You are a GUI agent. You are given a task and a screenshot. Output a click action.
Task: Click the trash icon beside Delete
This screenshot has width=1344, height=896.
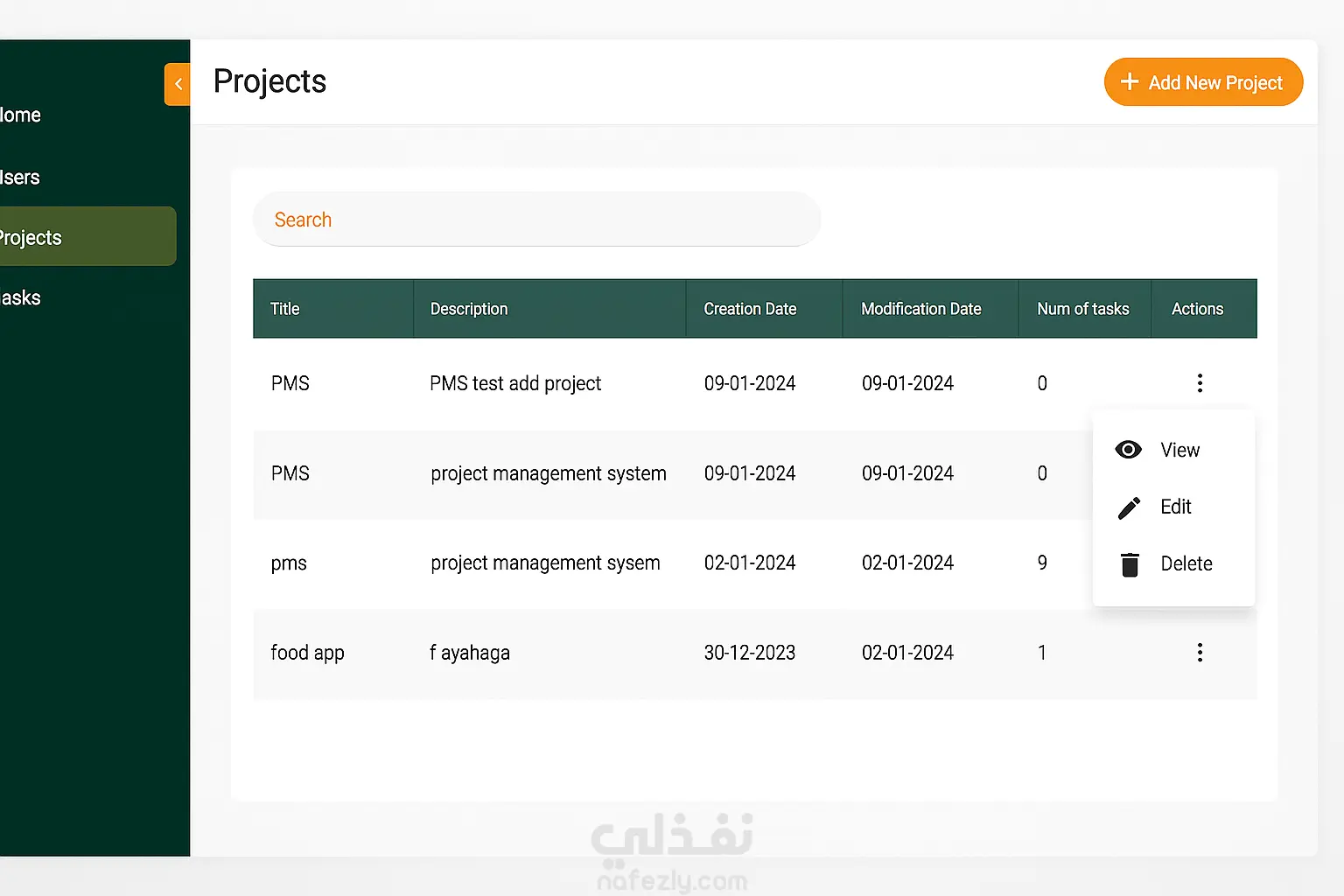tap(1130, 564)
